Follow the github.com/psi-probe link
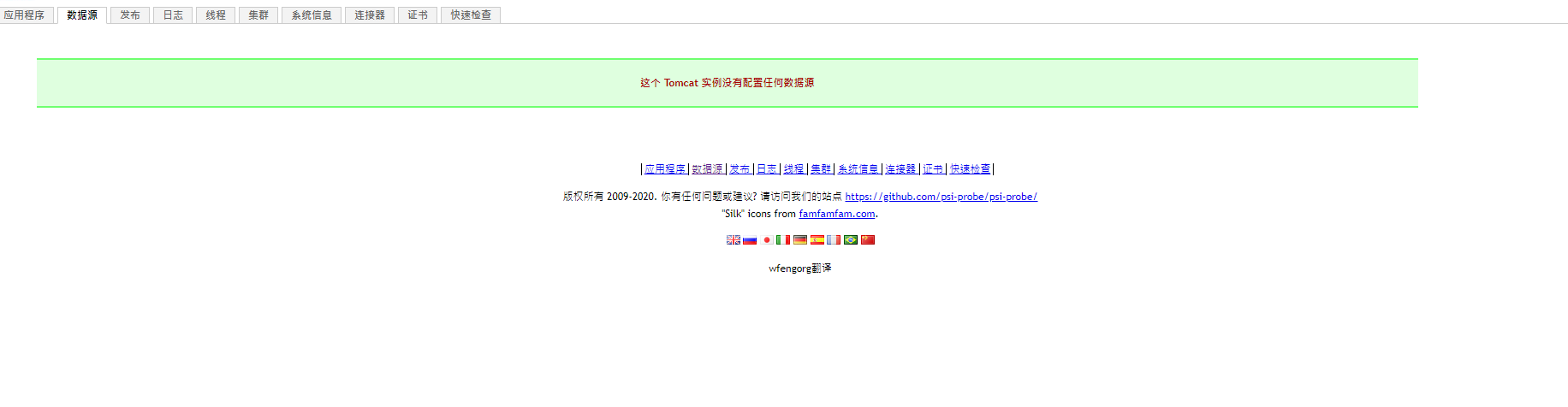 coord(941,197)
